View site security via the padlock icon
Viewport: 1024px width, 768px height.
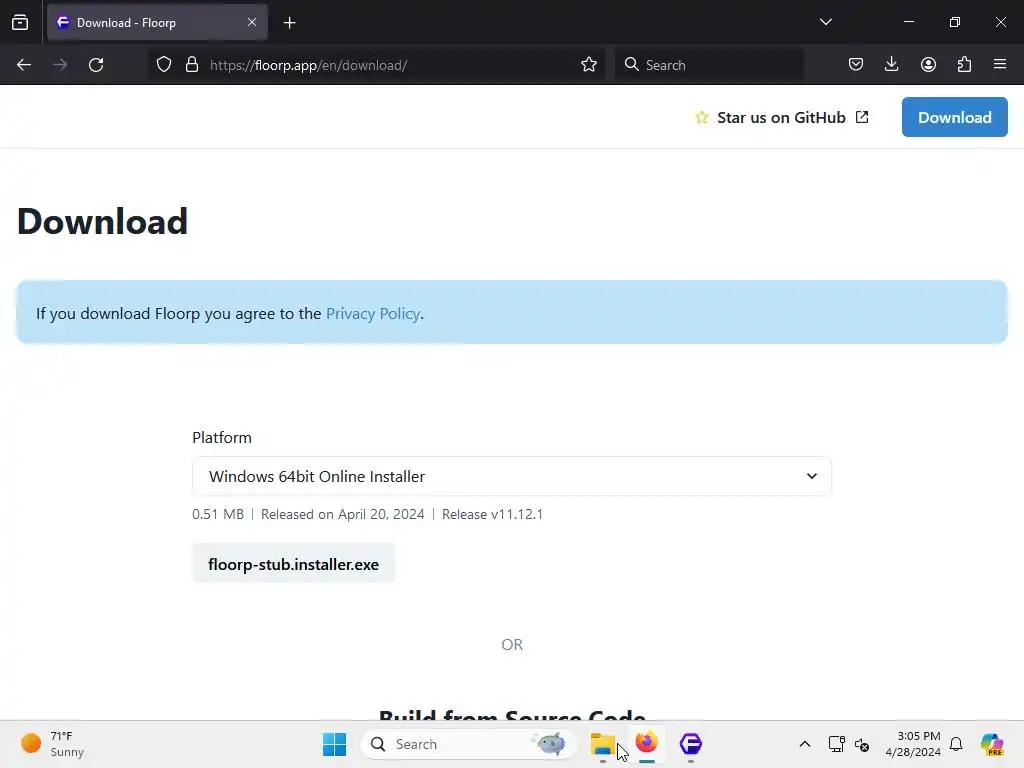coord(191,65)
